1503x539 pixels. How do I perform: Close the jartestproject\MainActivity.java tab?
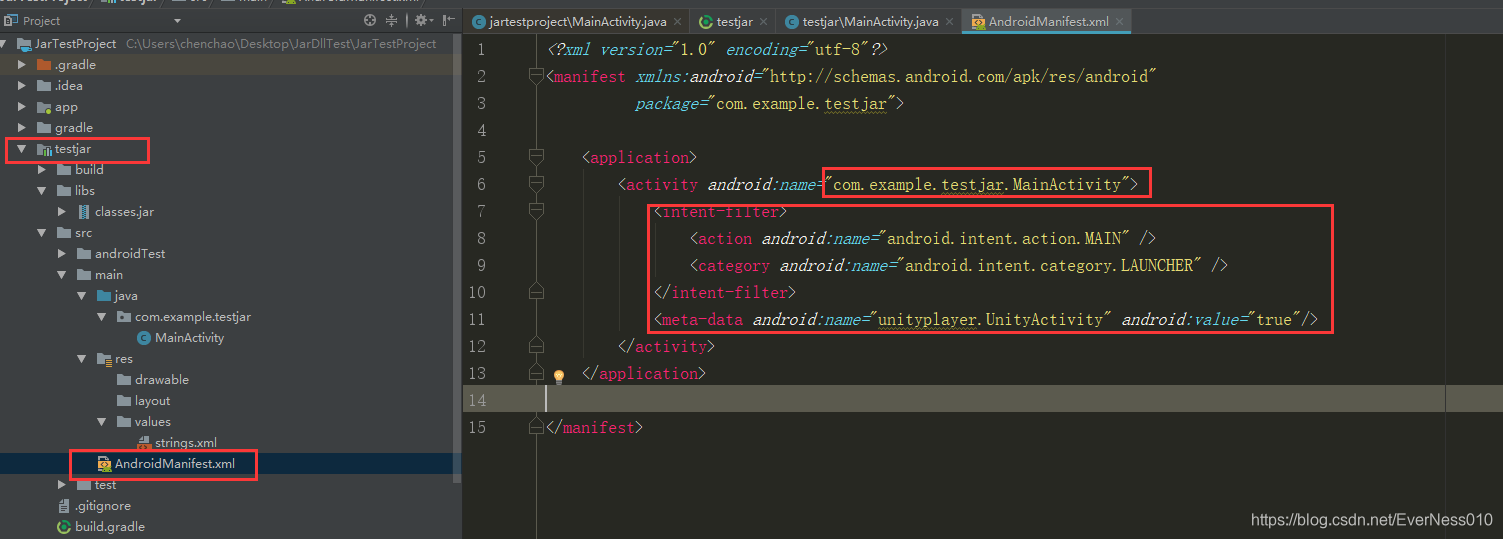pyautogui.click(x=679, y=21)
